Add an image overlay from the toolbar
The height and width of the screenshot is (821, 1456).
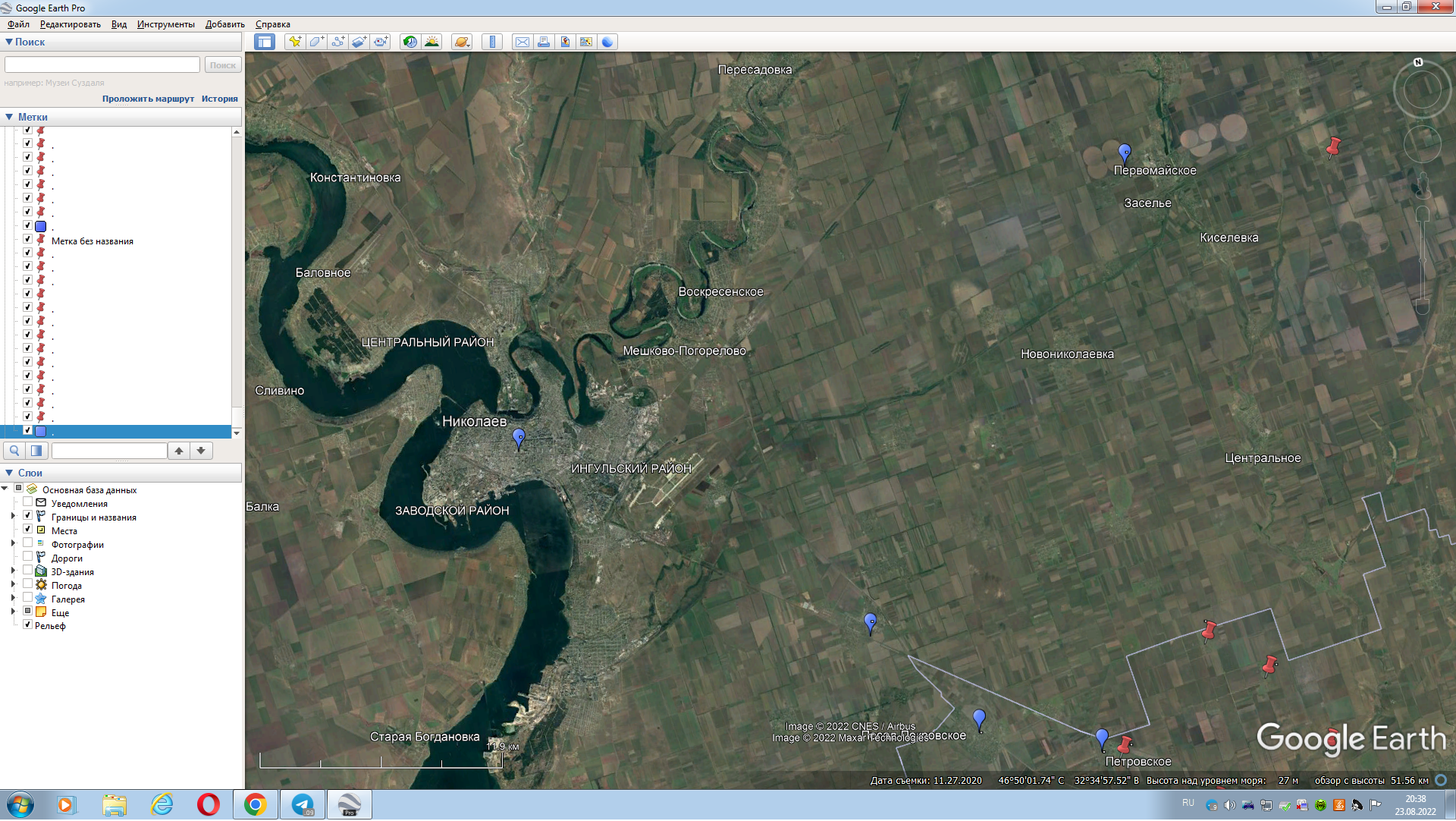pyautogui.click(x=359, y=42)
